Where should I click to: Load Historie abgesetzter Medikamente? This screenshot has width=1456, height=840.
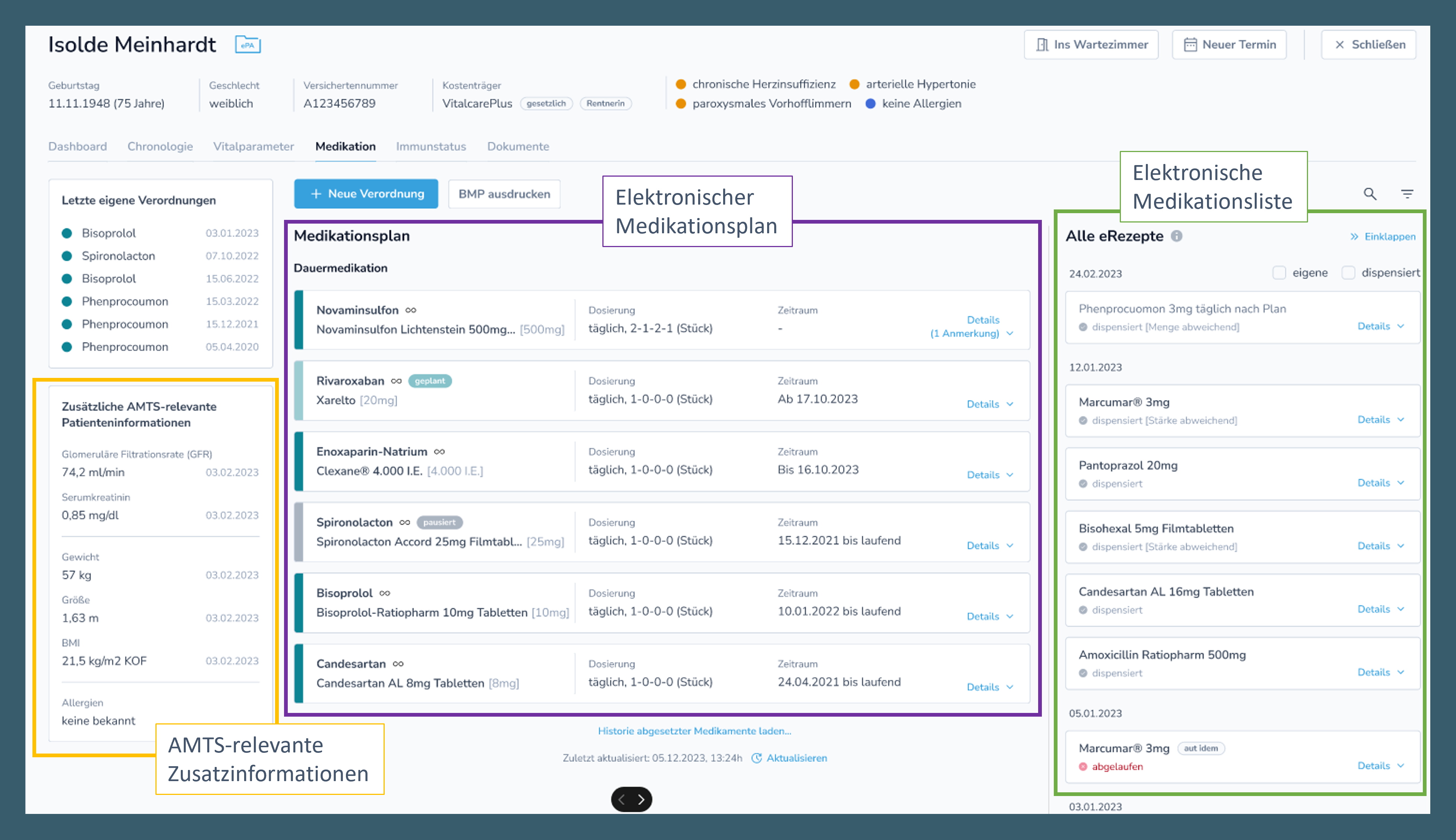[x=694, y=730]
